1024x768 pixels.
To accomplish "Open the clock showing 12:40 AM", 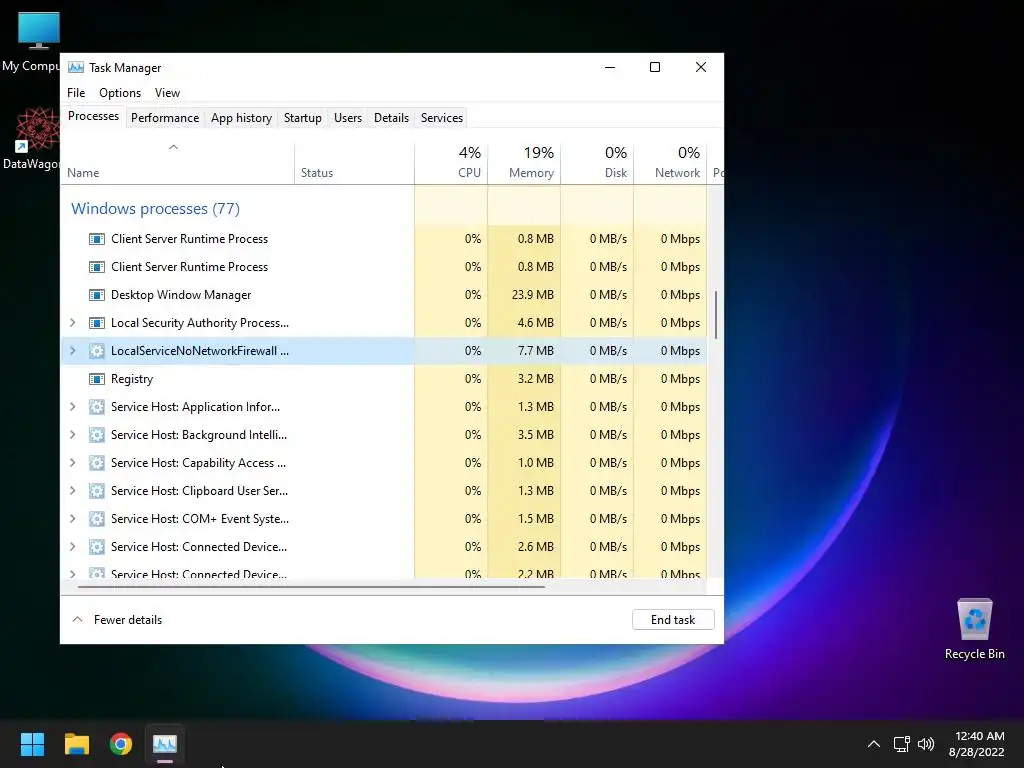I will coord(977,744).
